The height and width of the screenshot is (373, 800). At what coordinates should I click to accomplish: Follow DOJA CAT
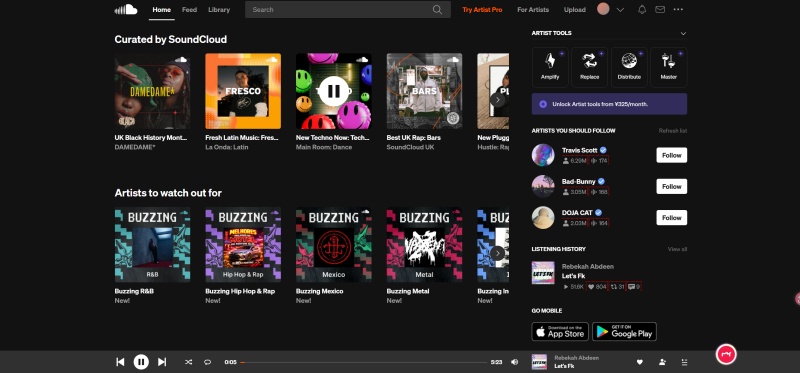671,217
